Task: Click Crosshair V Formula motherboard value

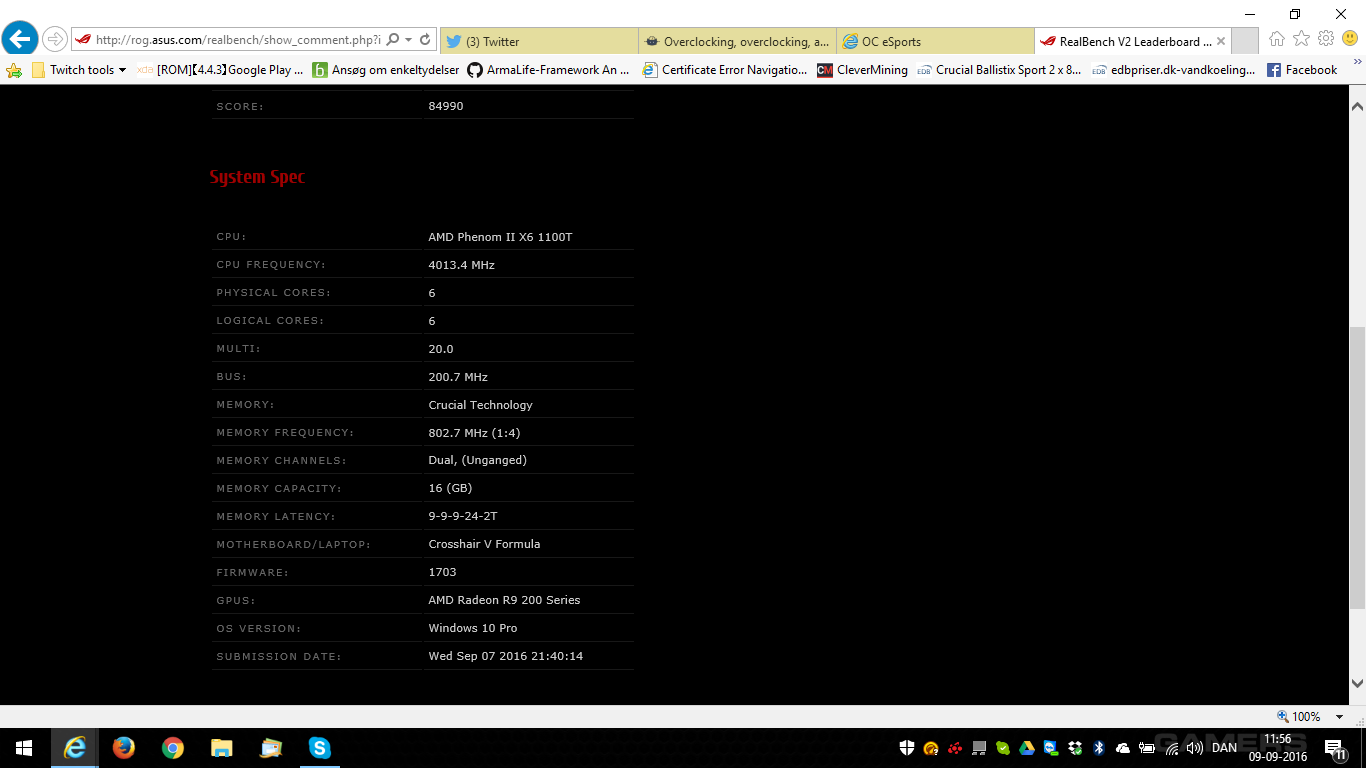Action: click(x=484, y=544)
